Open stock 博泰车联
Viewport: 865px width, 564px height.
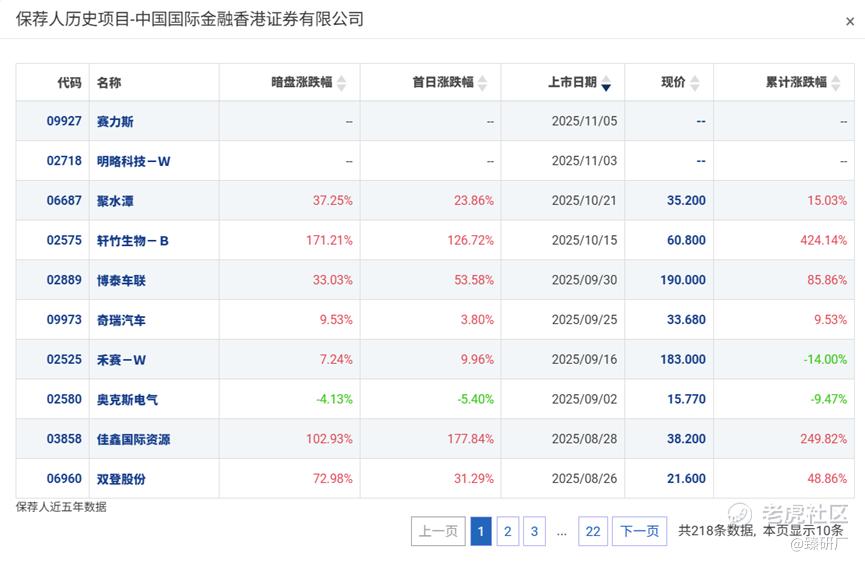pos(121,280)
